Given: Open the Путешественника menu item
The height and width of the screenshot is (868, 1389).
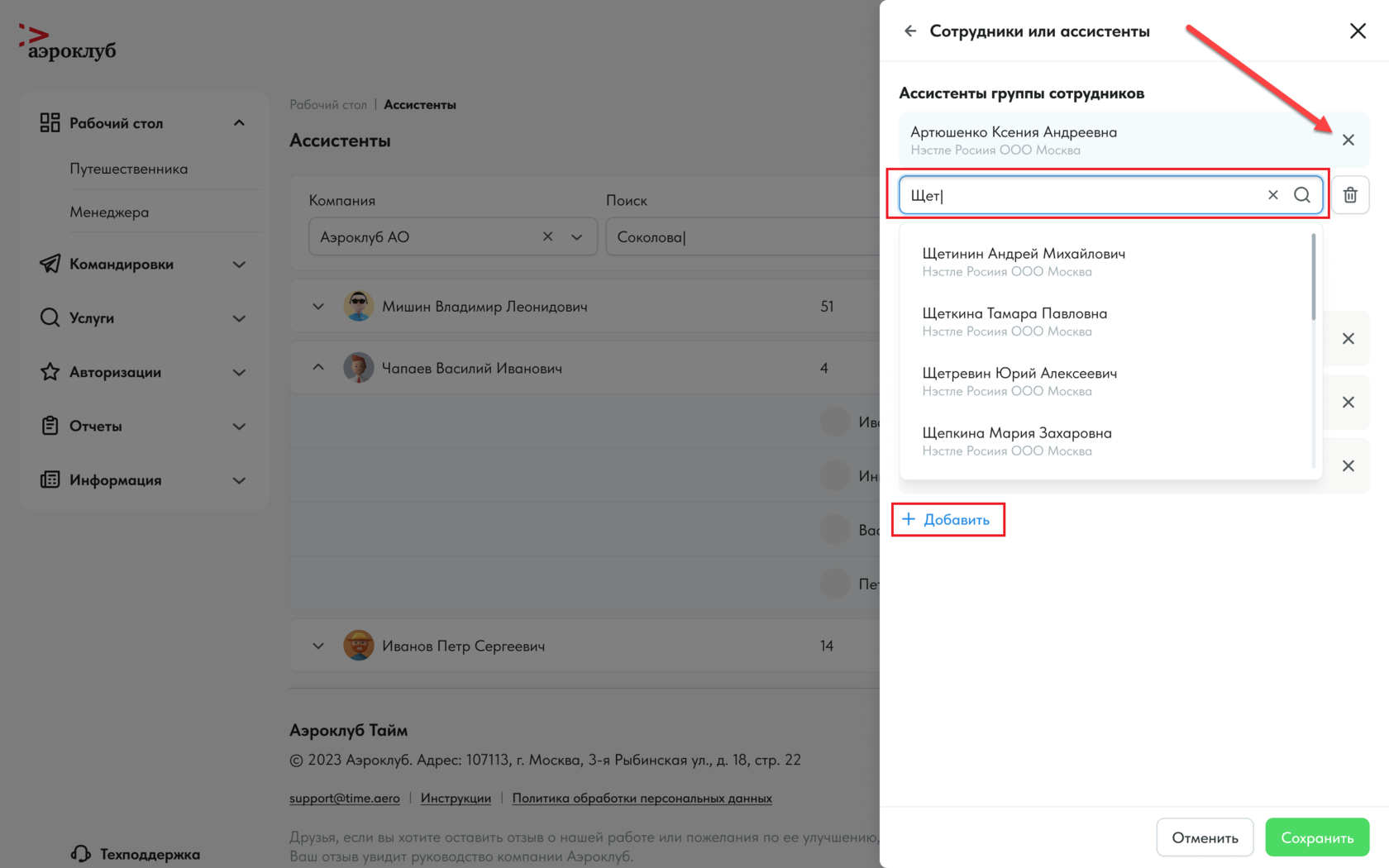Looking at the screenshot, I should [129, 169].
